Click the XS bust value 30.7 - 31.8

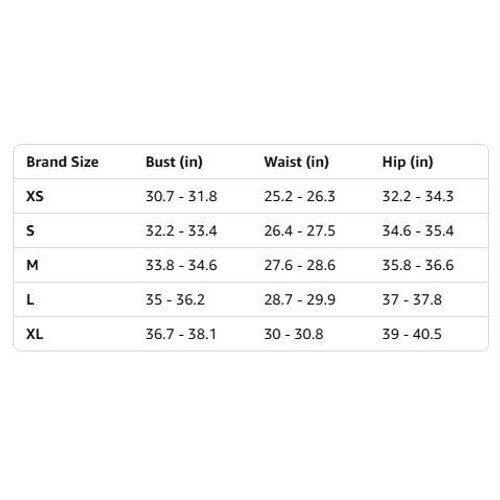181,196
